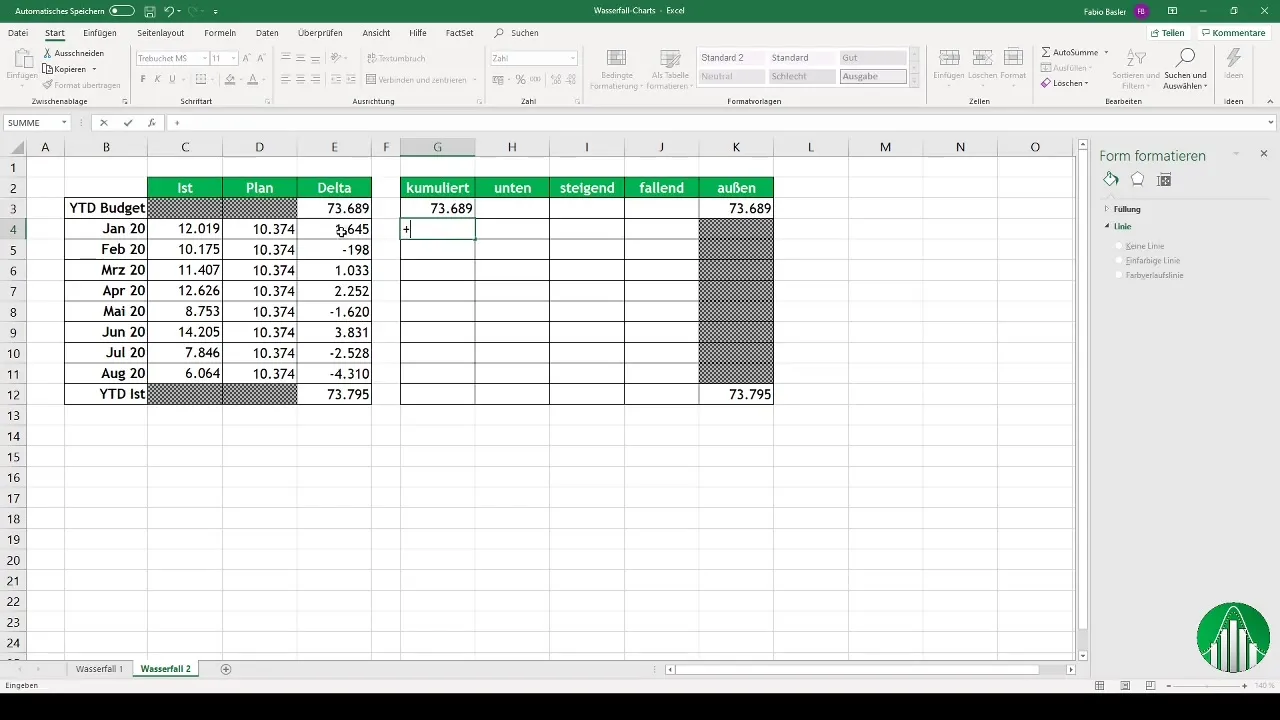Open Sortieren und Filtern

pyautogui.click(x=1136, y=68)
